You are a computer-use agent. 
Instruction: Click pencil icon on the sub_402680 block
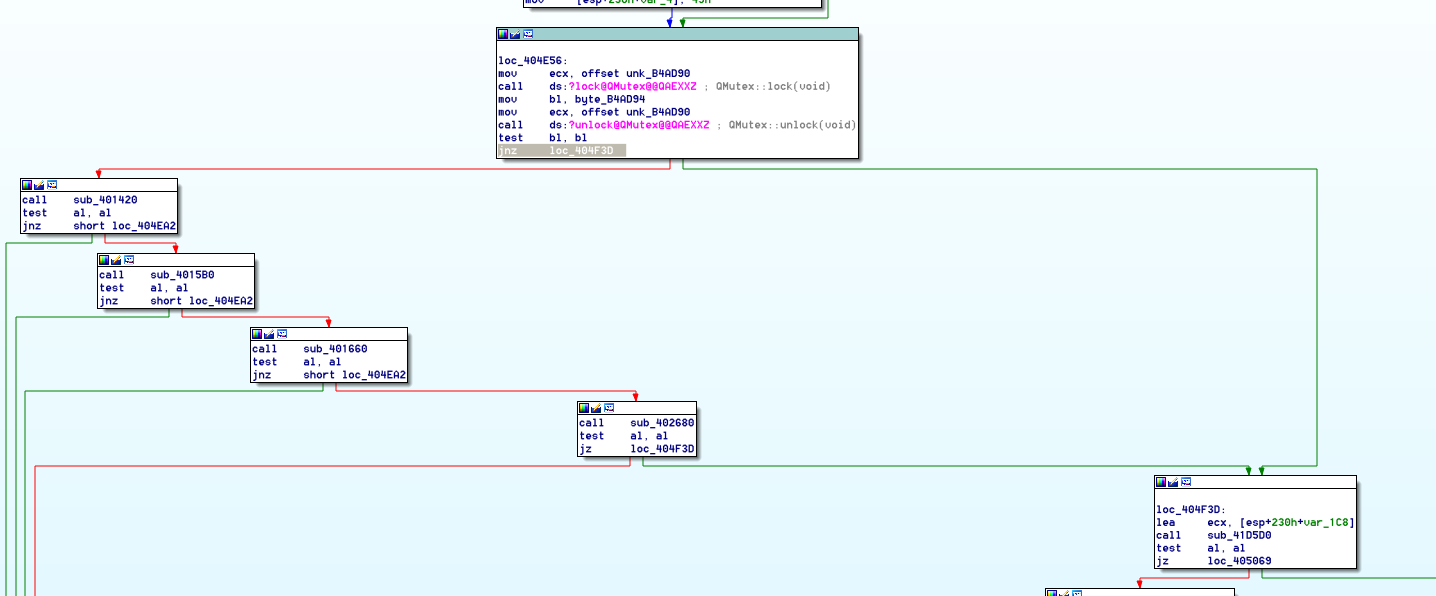[596, 408]
